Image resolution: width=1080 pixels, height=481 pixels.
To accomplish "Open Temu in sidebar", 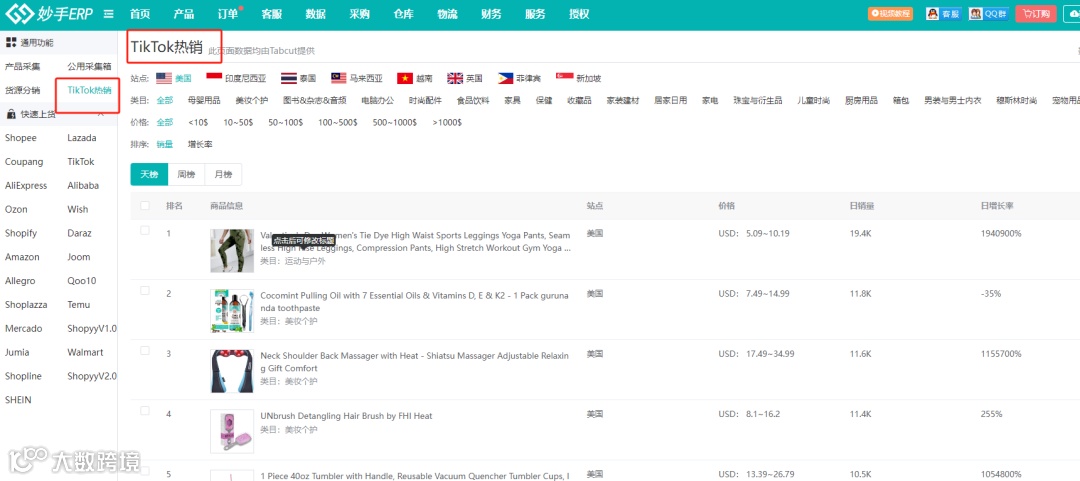I will click(79, 305).
